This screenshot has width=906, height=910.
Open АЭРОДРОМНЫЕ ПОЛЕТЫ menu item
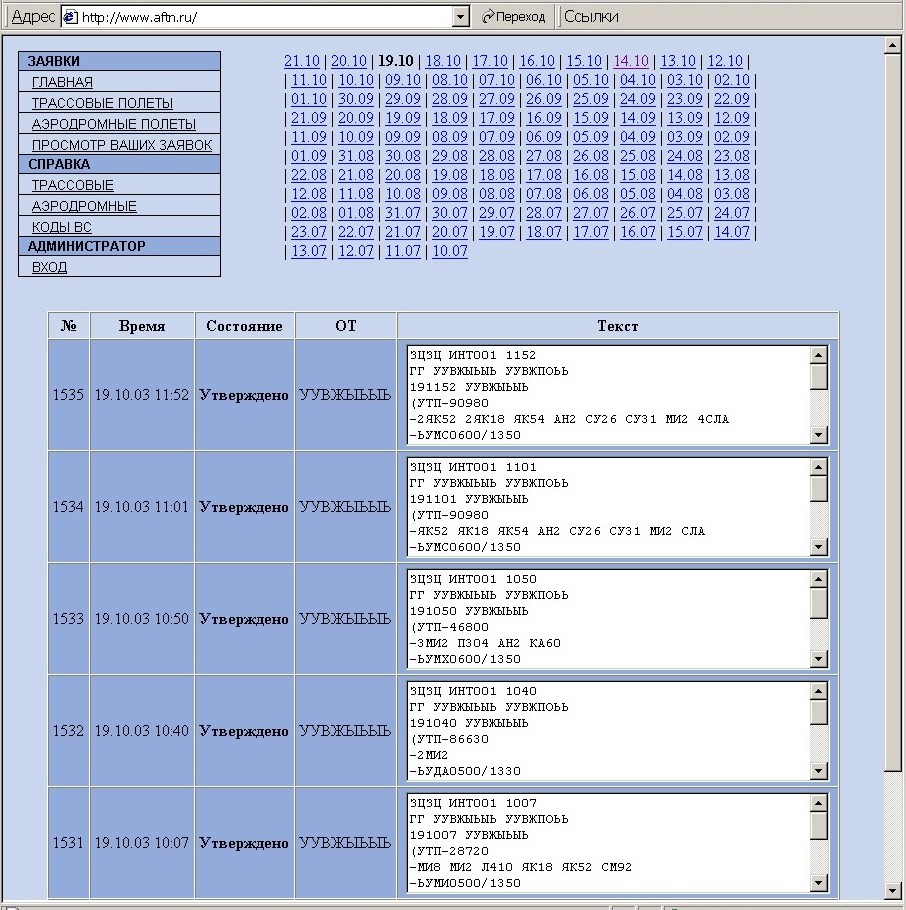coord(113,125)
